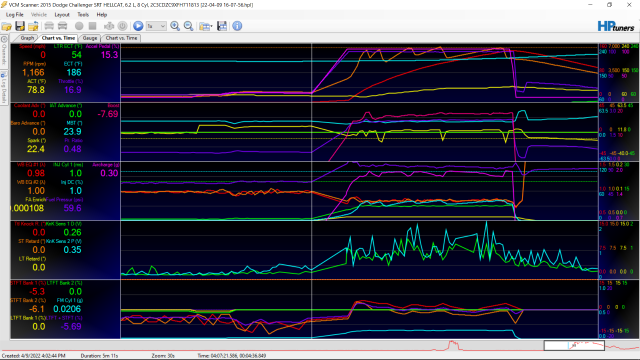
Task: Start log playback with the blue play button
Action: 138,26
